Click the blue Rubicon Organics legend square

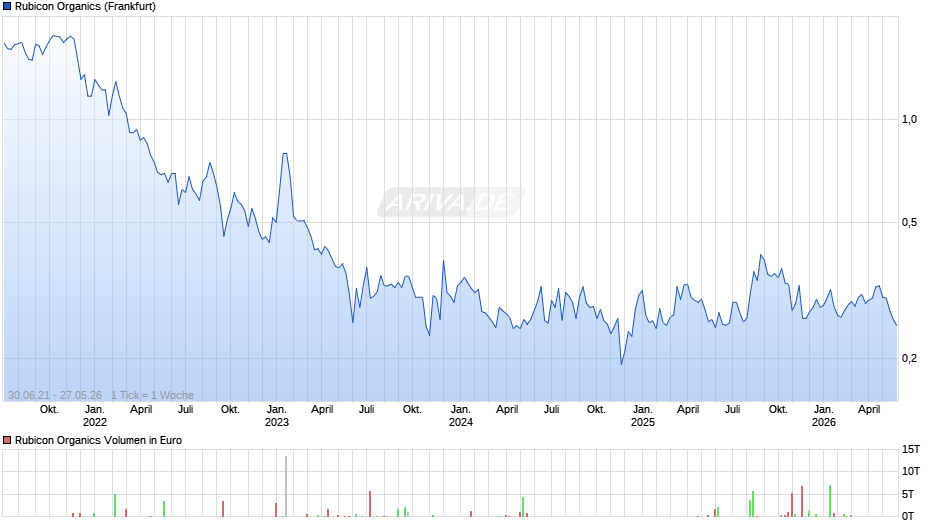pyautogui.click(x=7, y=7)
